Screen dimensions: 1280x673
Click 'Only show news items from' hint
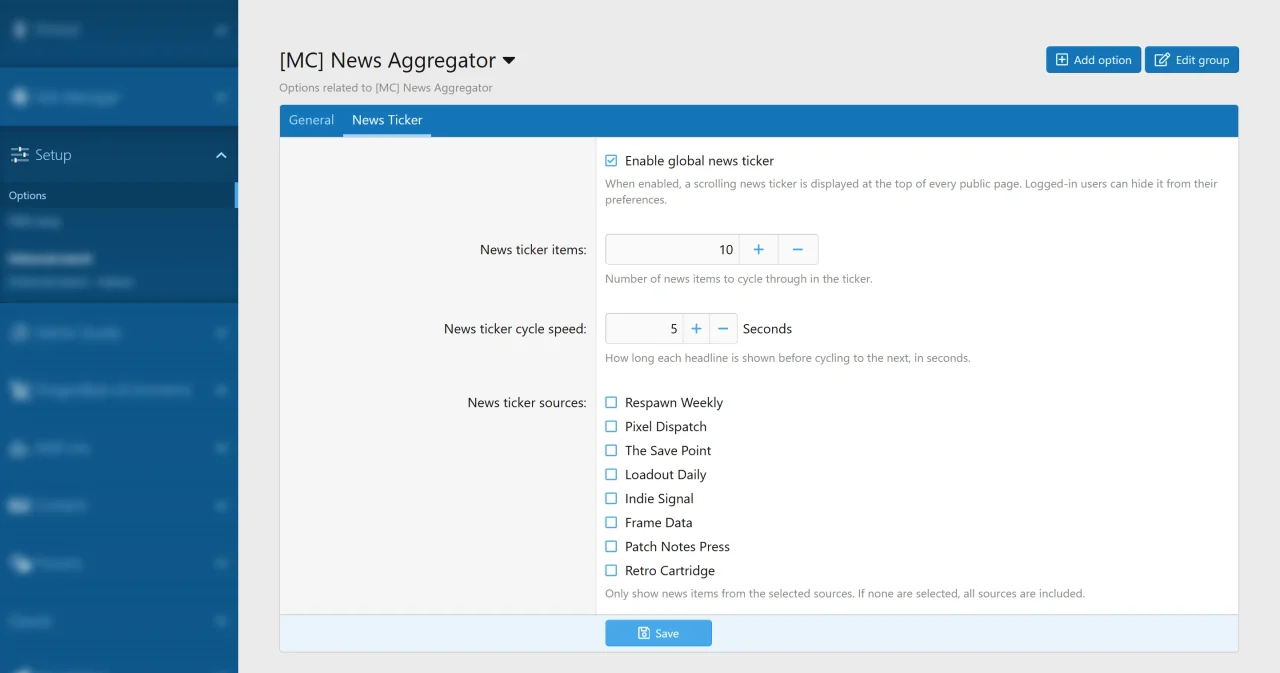coord(845,594)
